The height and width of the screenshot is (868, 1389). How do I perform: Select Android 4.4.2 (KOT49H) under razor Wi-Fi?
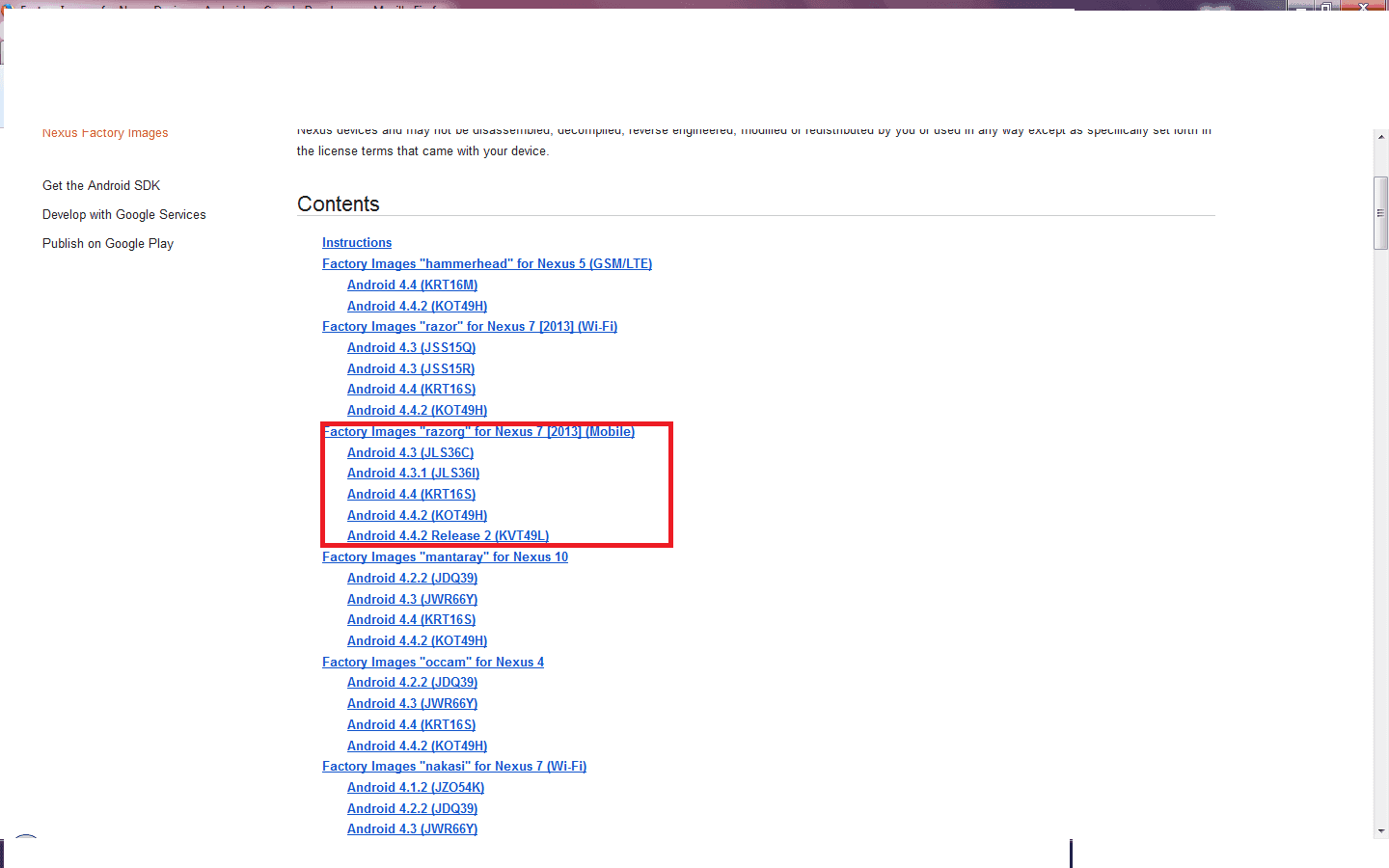418,410
